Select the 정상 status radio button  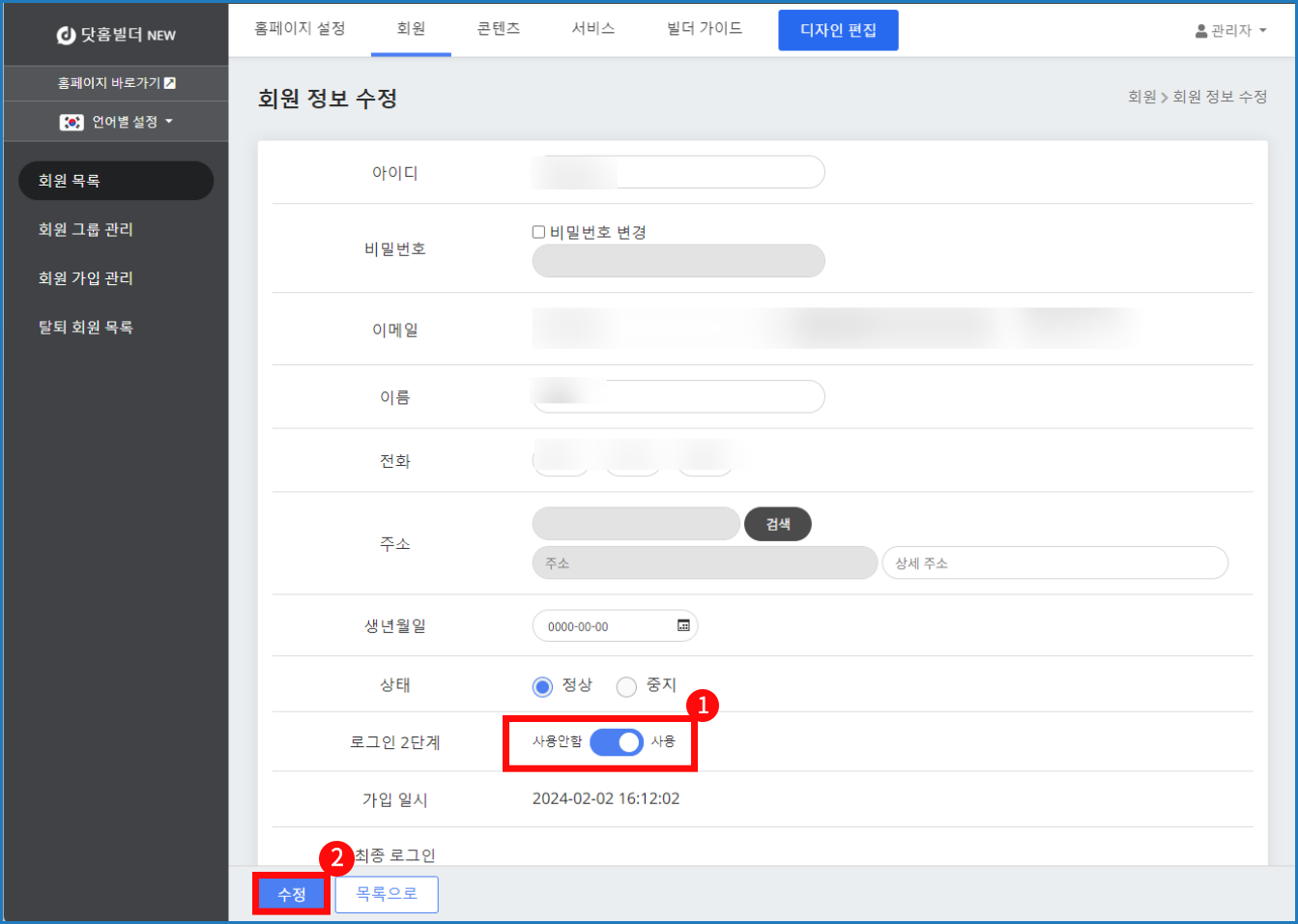[x=542, y=686]
